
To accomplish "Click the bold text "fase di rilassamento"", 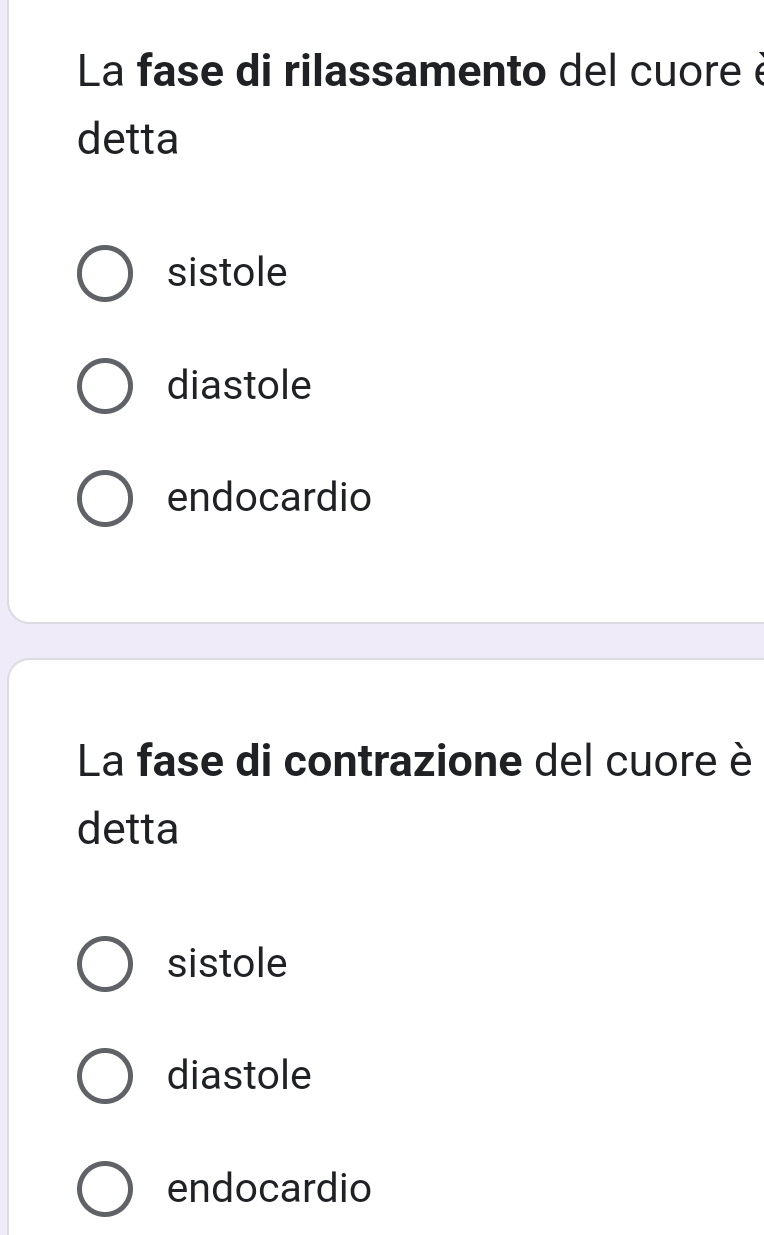I will [x=332, y=74].
